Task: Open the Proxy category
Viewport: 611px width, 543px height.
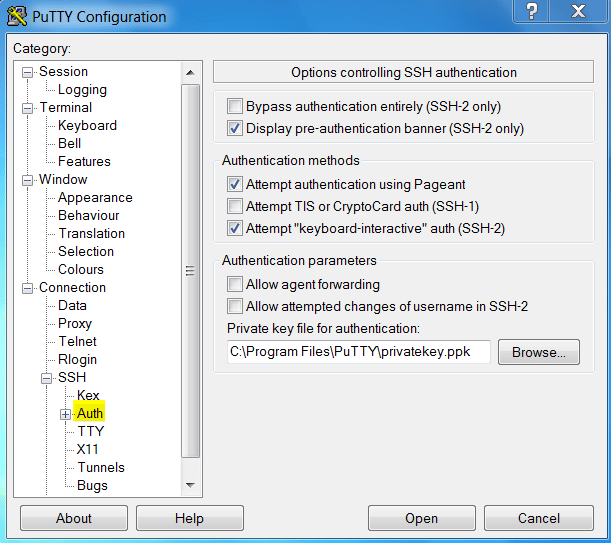Action: (75, 324)
